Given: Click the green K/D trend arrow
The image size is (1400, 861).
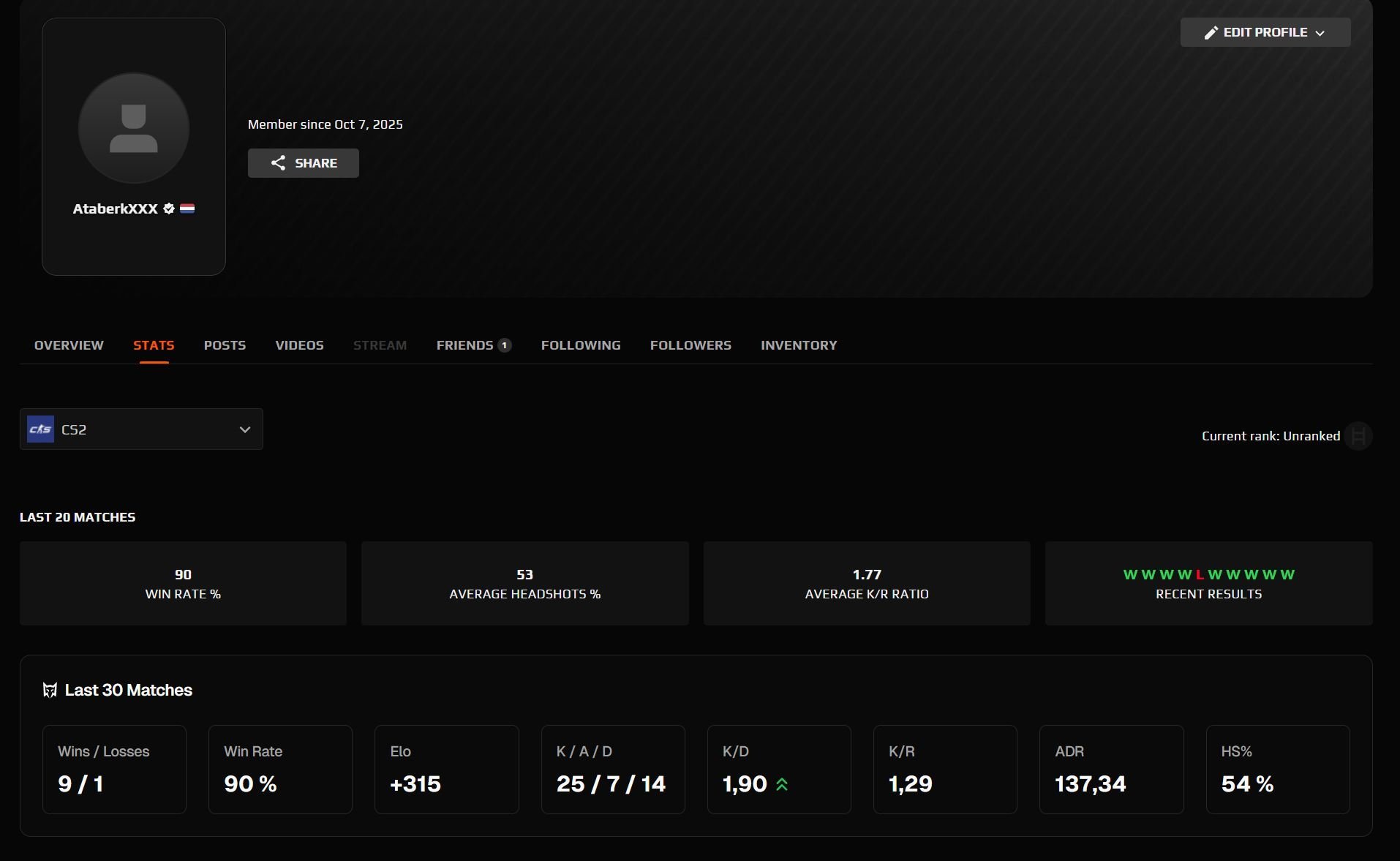Looking at the screenshot, I should pos(782,785).
